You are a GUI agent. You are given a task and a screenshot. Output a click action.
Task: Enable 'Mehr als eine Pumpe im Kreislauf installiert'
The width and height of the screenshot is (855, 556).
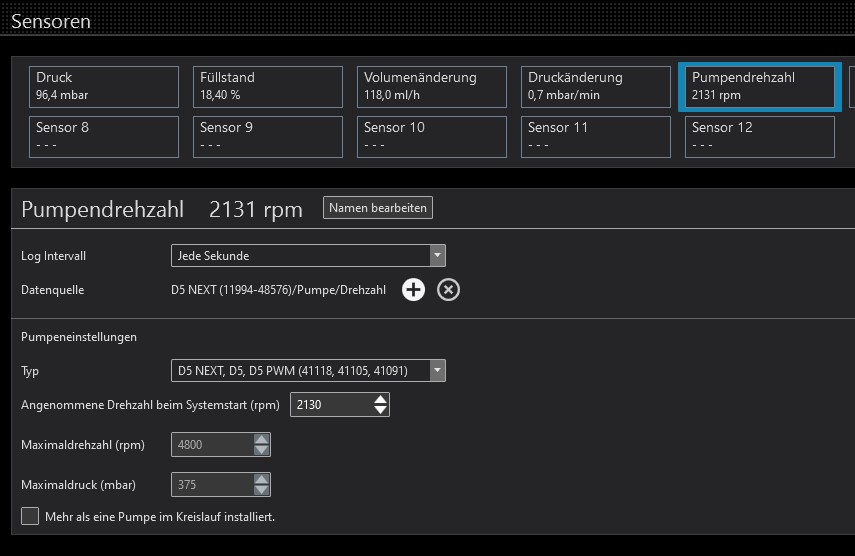[30, 516]
